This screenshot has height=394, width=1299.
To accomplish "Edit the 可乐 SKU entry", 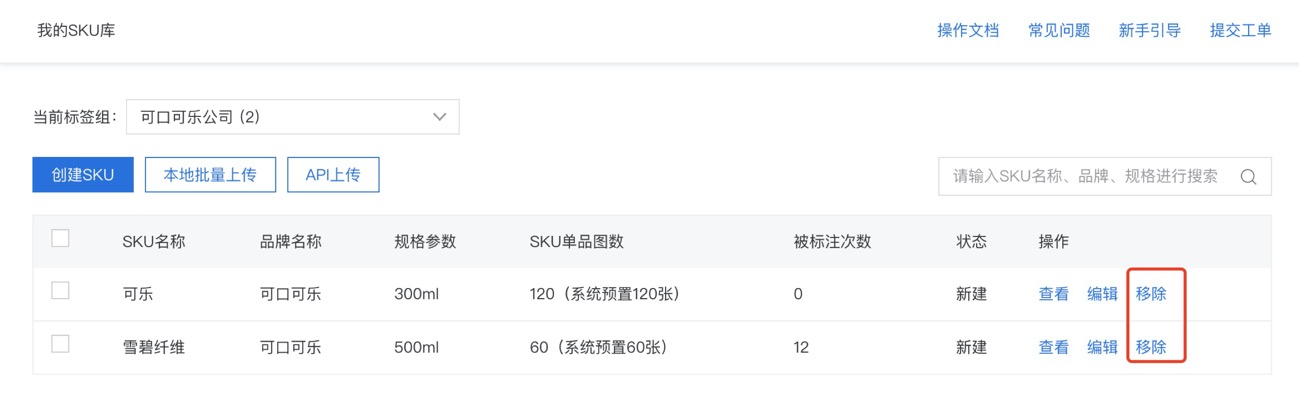I will [x=1103, y=294].
